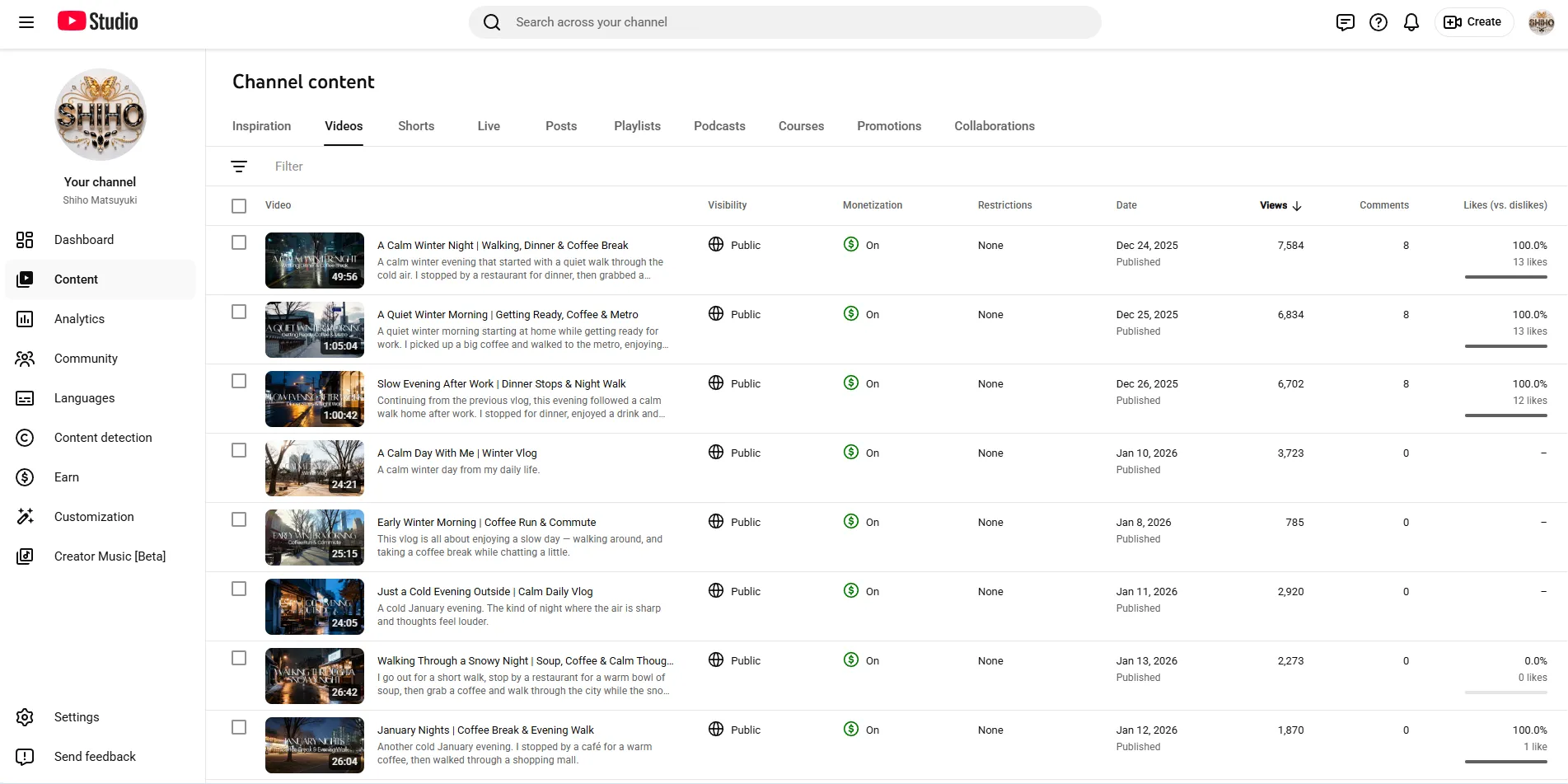Image resolution: width=1568 pixels, height=784 pixels.
Task: Click the SHIHO channel profile picture
Action: coord(101,115)
